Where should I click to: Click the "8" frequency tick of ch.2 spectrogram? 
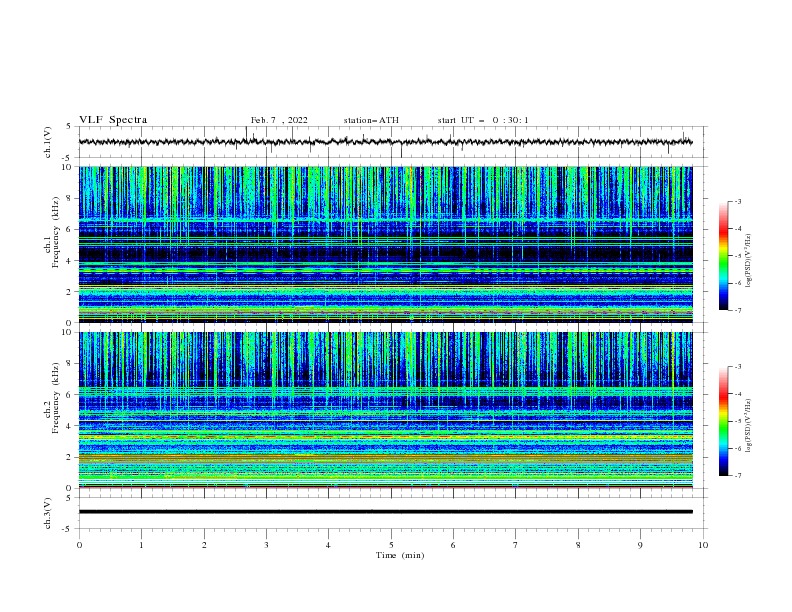pos(70,363)
